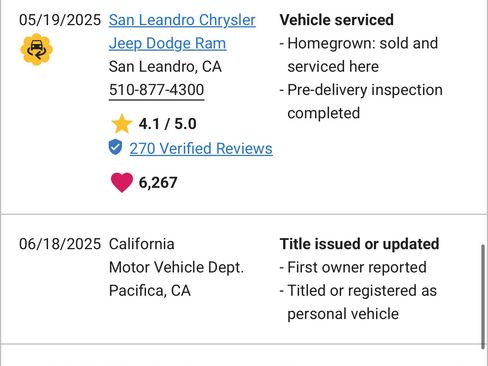Screen dimensions: 488x366
Task: Click the Pacifica, CA location text
Action: (150, 291)
